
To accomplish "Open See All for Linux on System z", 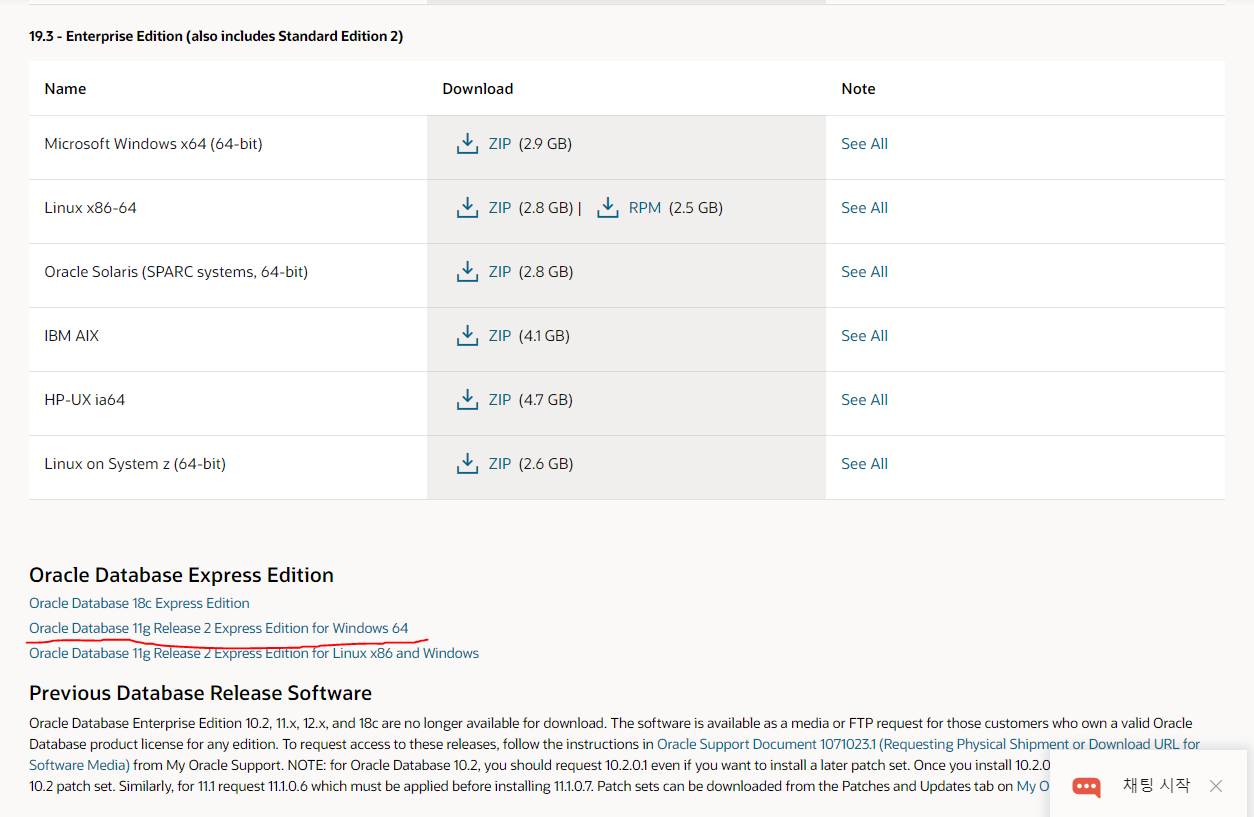I will coord(864,464).
